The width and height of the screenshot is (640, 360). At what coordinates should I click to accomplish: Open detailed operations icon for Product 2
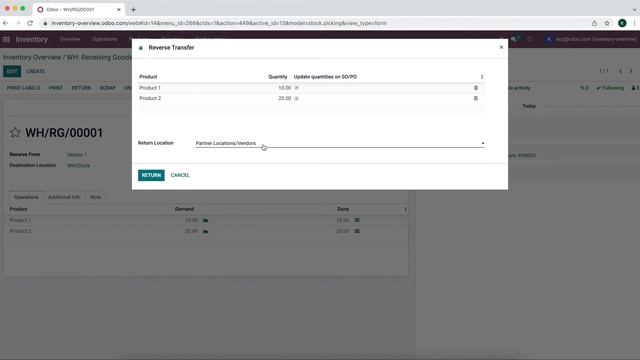357,231
